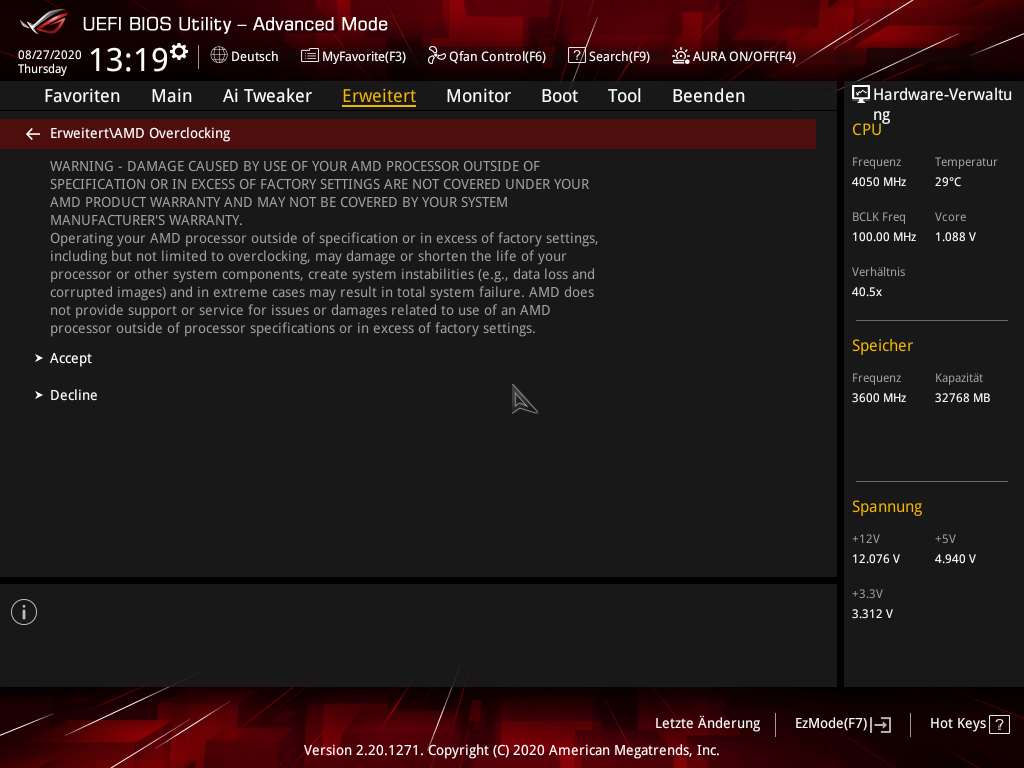The width and height of the screenshot is (1024, 768).
Task: Click the Speicher section heading
Action: pyautogui.click(x=882, y=345)
